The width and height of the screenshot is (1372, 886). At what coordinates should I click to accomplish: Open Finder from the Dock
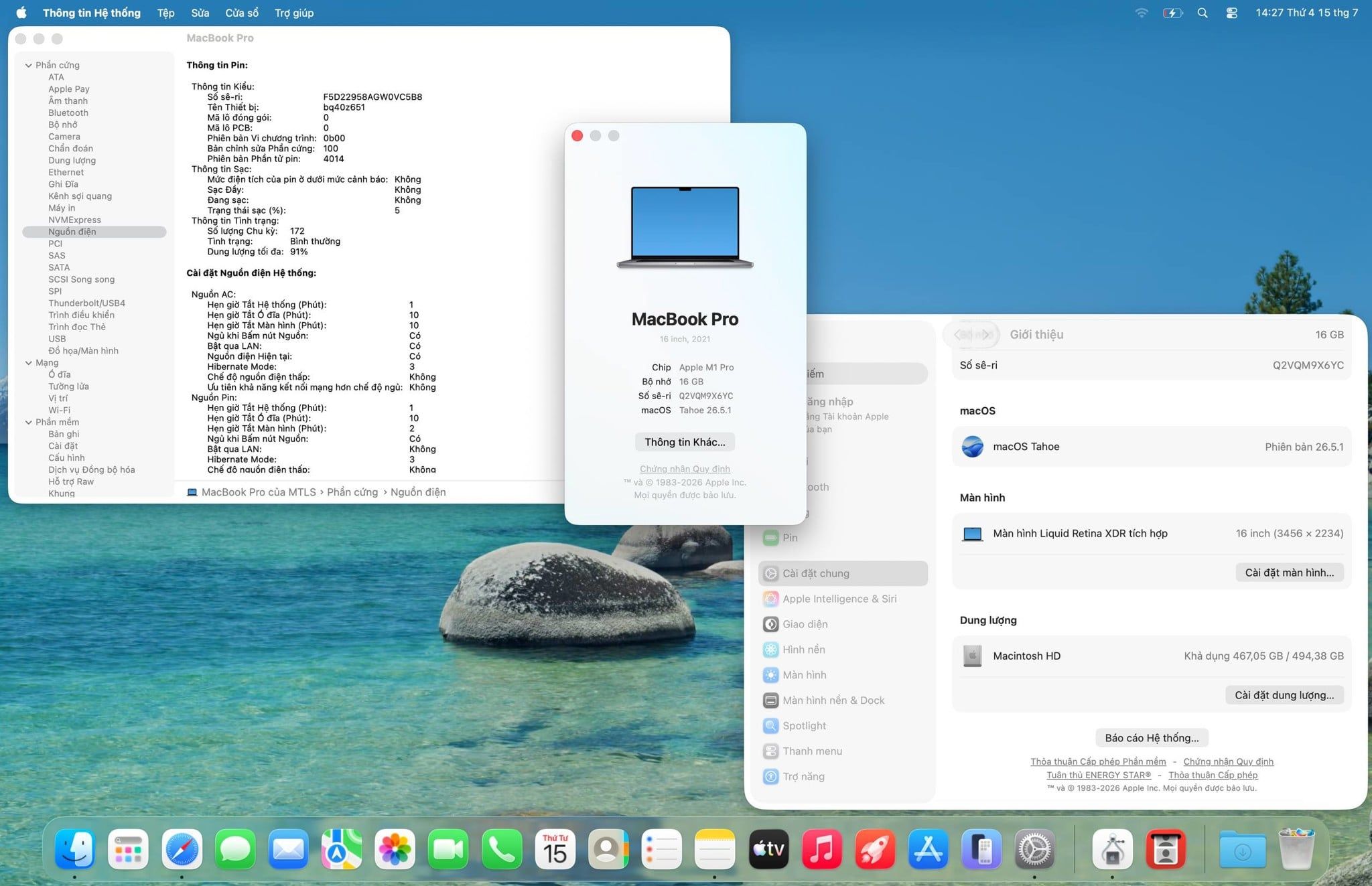(x=74, y=849)
